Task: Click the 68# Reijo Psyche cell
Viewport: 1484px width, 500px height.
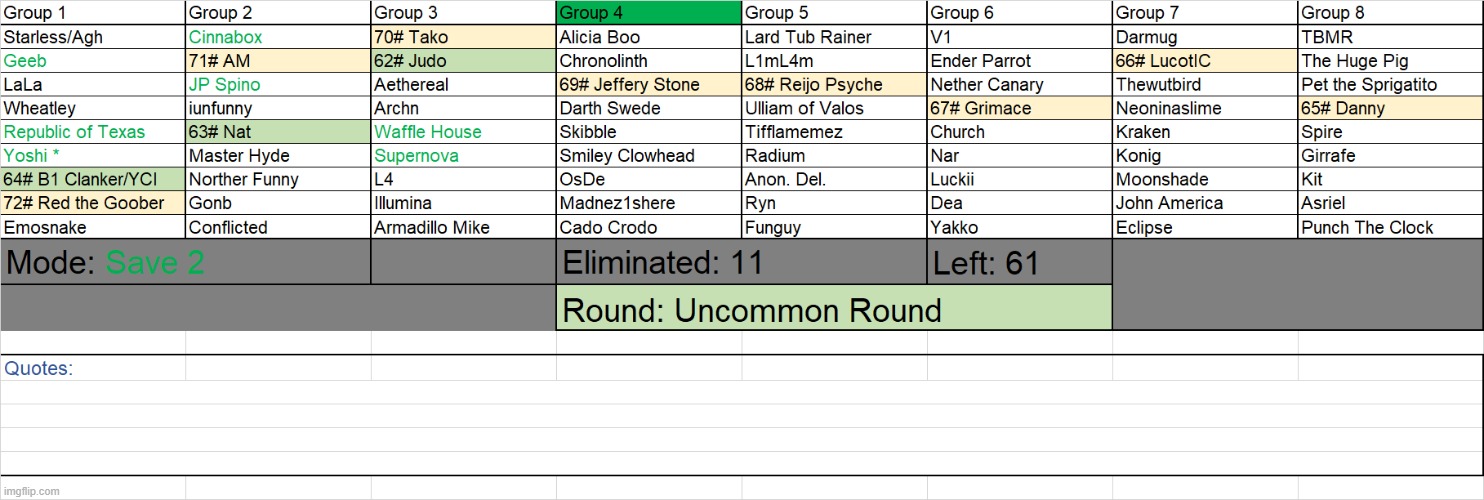Action: pos(834,85)
